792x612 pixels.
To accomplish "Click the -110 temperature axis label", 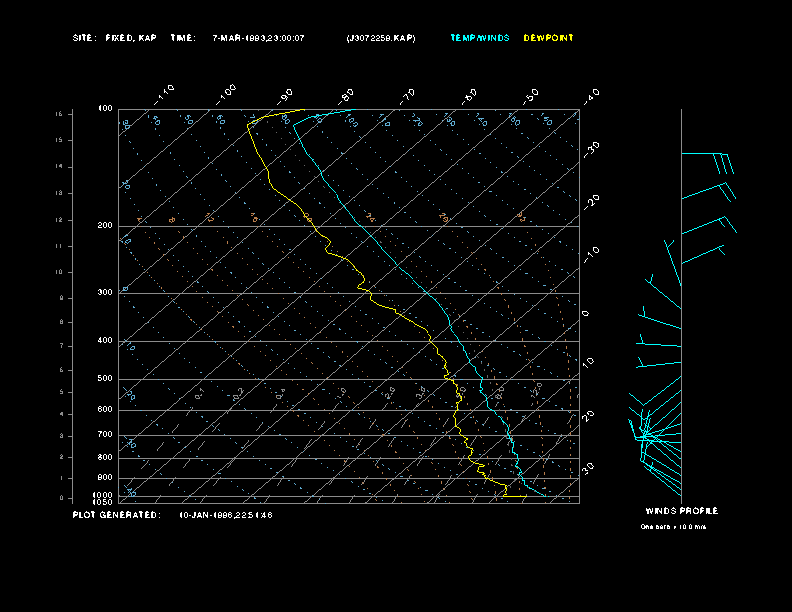I will click(166, 92).
